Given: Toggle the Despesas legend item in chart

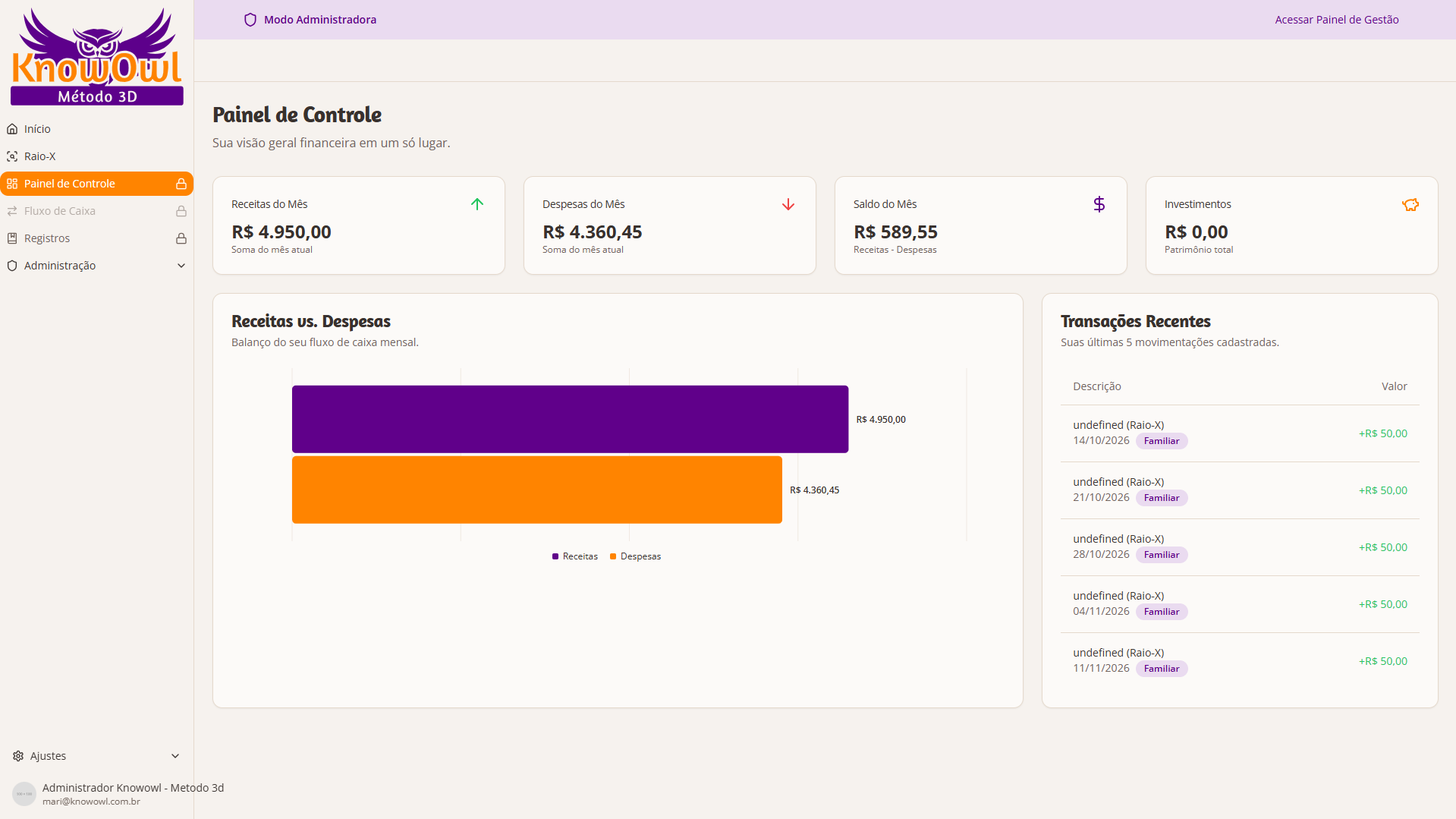Looking at the screenshot, I should (x=636, y=556).
